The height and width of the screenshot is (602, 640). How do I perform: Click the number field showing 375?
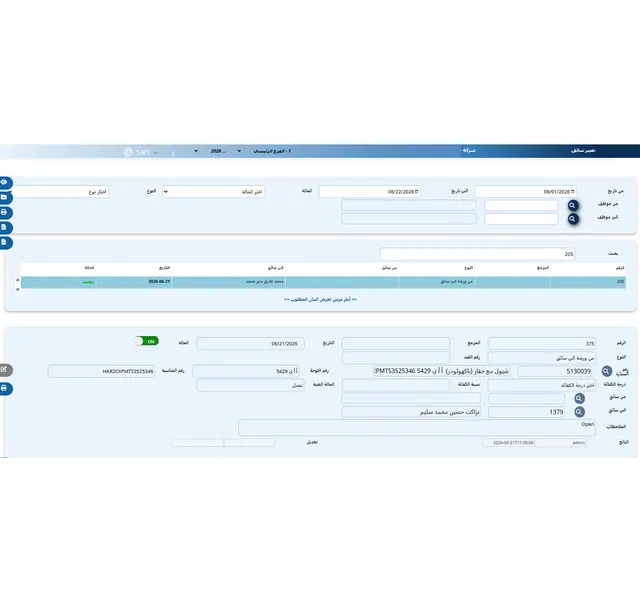click(541, 344)
